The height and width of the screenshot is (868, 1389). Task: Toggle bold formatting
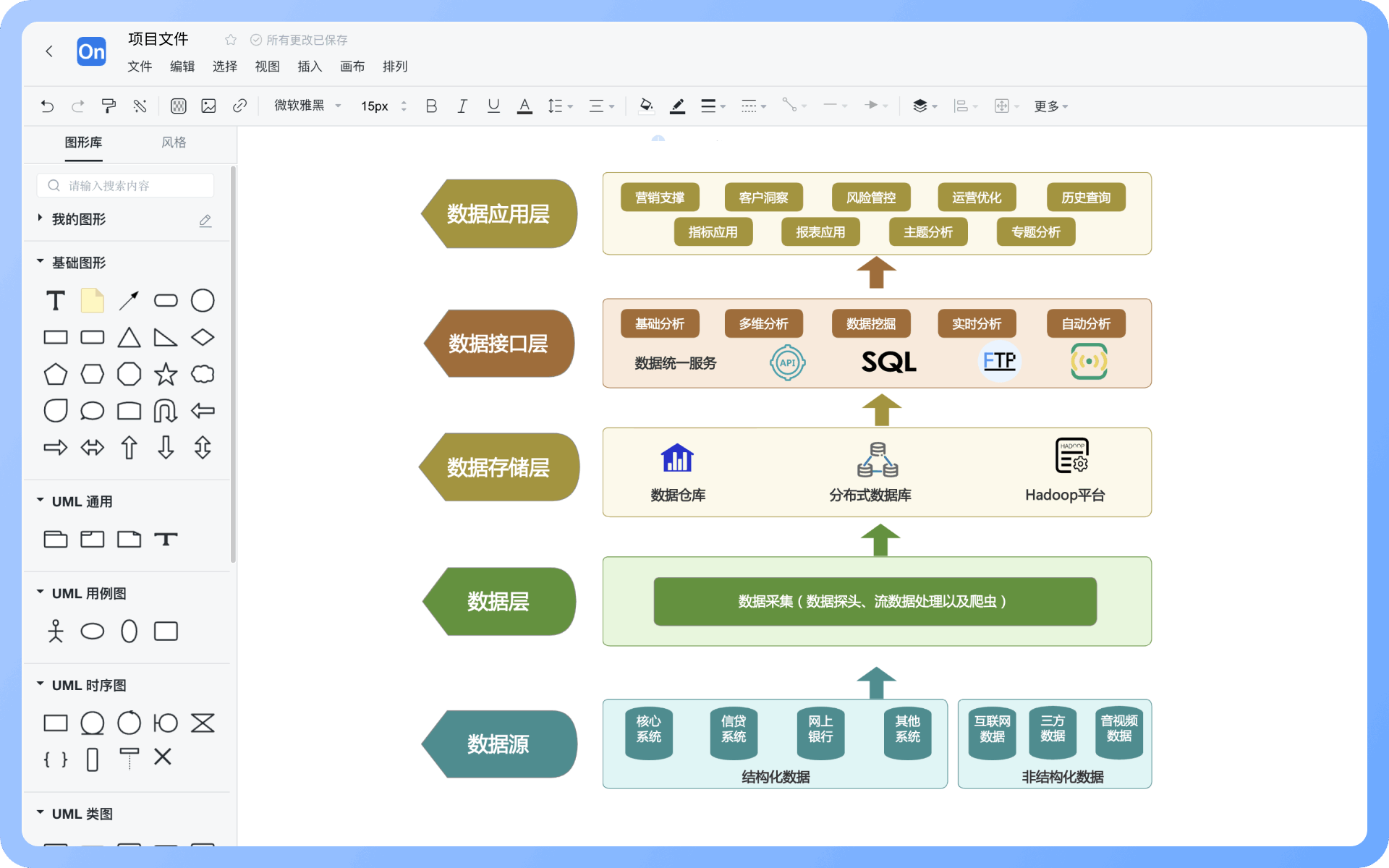point(431,106)
